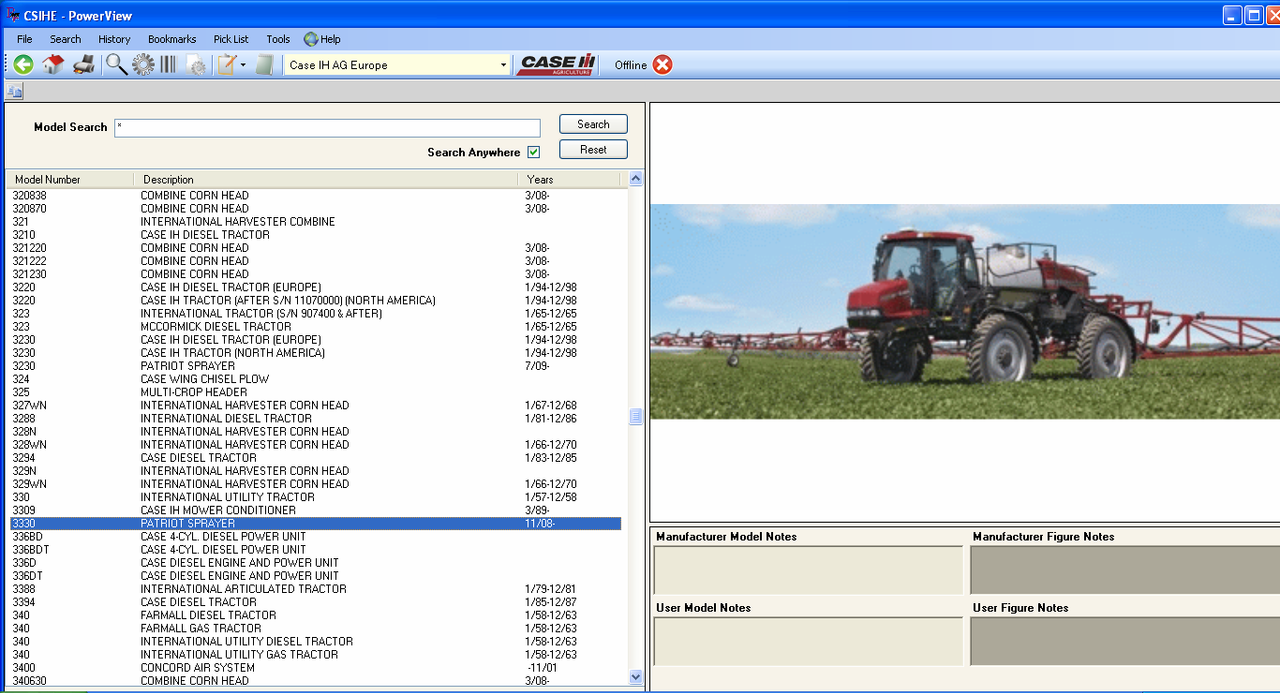Select row 330 INTERNATIONAL UTILITY TRACTOR
Screen dimensions: 1280x693
(315, 497)
